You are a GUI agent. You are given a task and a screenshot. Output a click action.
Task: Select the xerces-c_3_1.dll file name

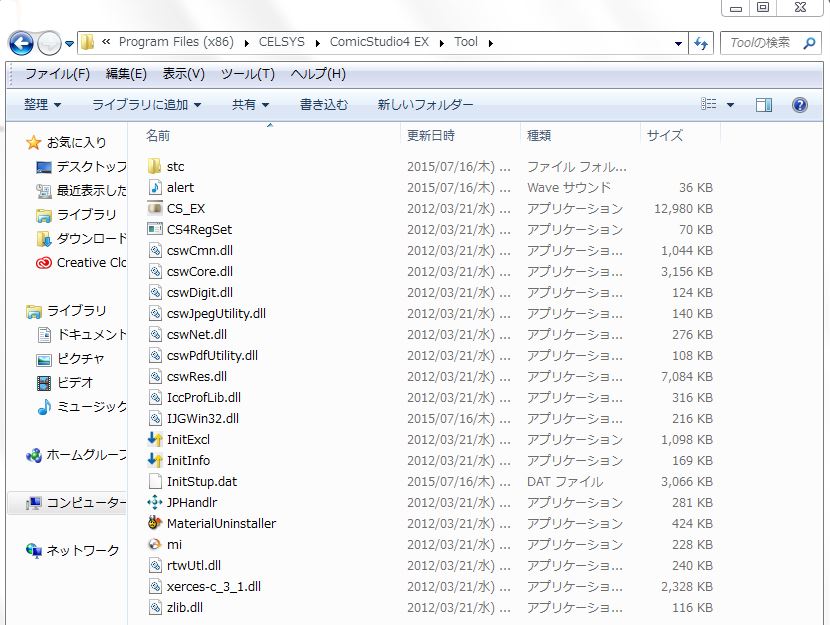[214, 586]
